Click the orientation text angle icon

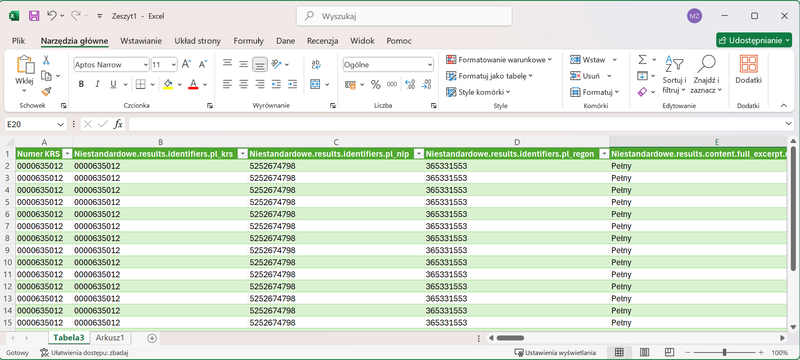click(x=277, y=64)
